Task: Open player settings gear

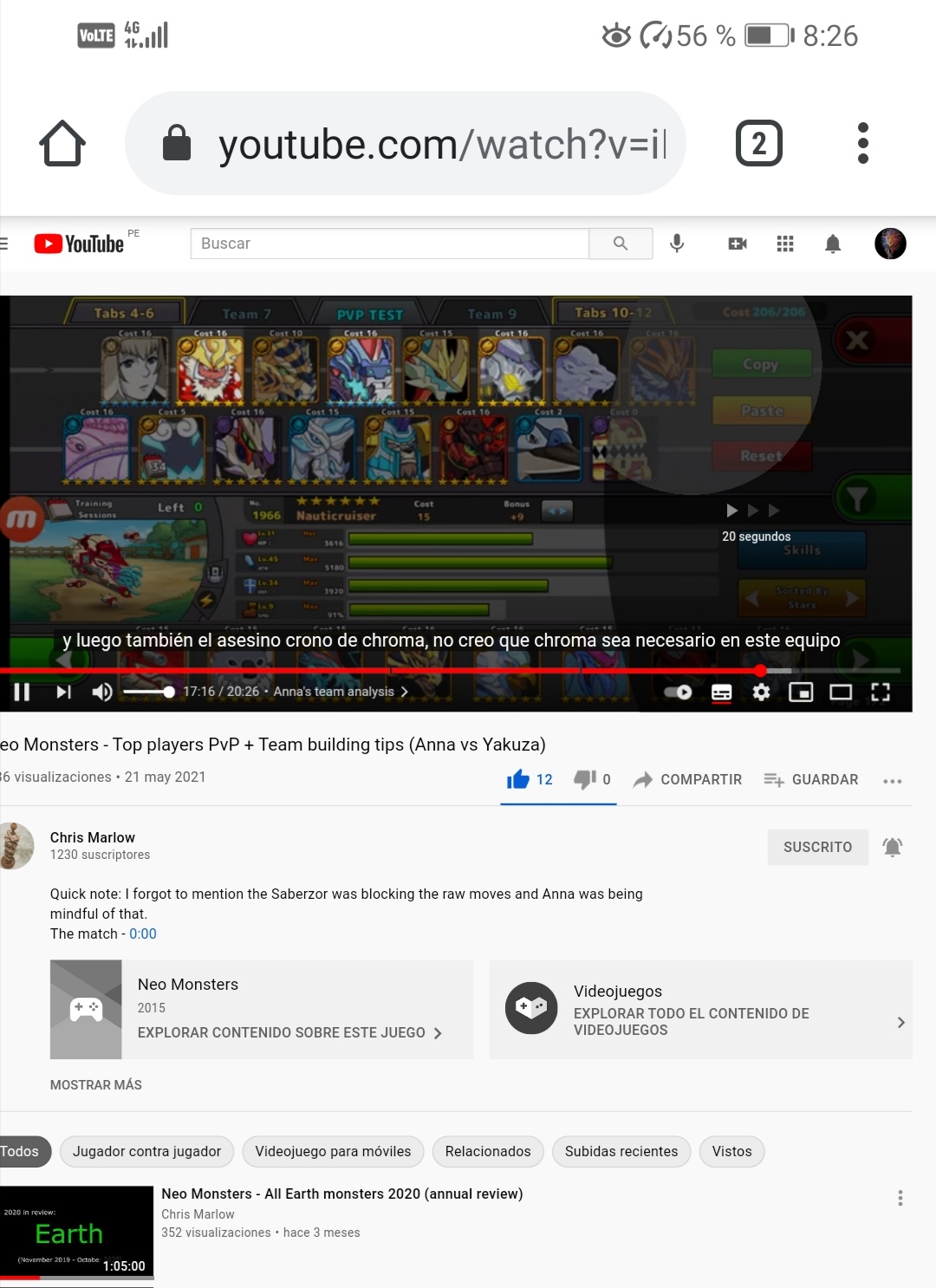Action: (x=761, y=692)
